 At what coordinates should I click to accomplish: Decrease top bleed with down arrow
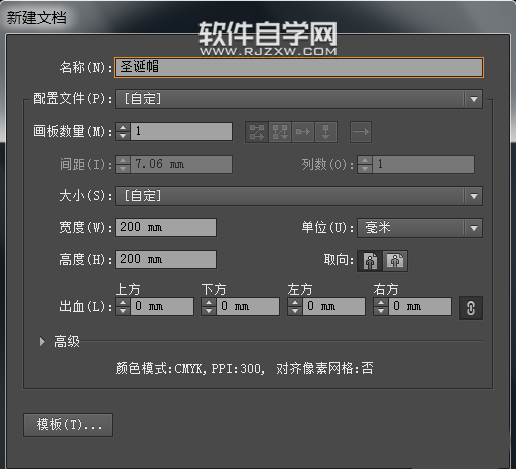tap(123, 311)
